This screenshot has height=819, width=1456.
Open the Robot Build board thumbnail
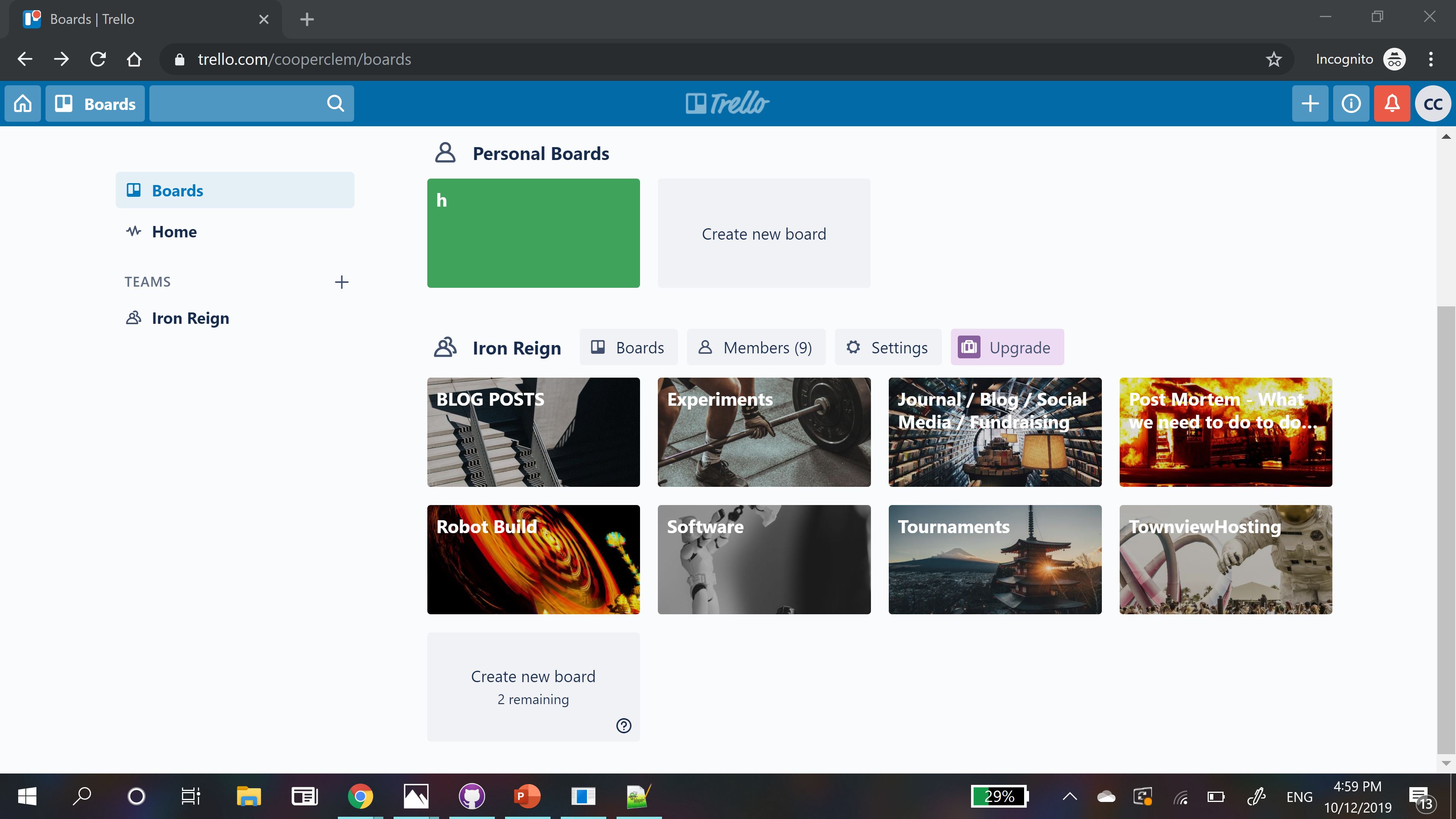(533, 559)
